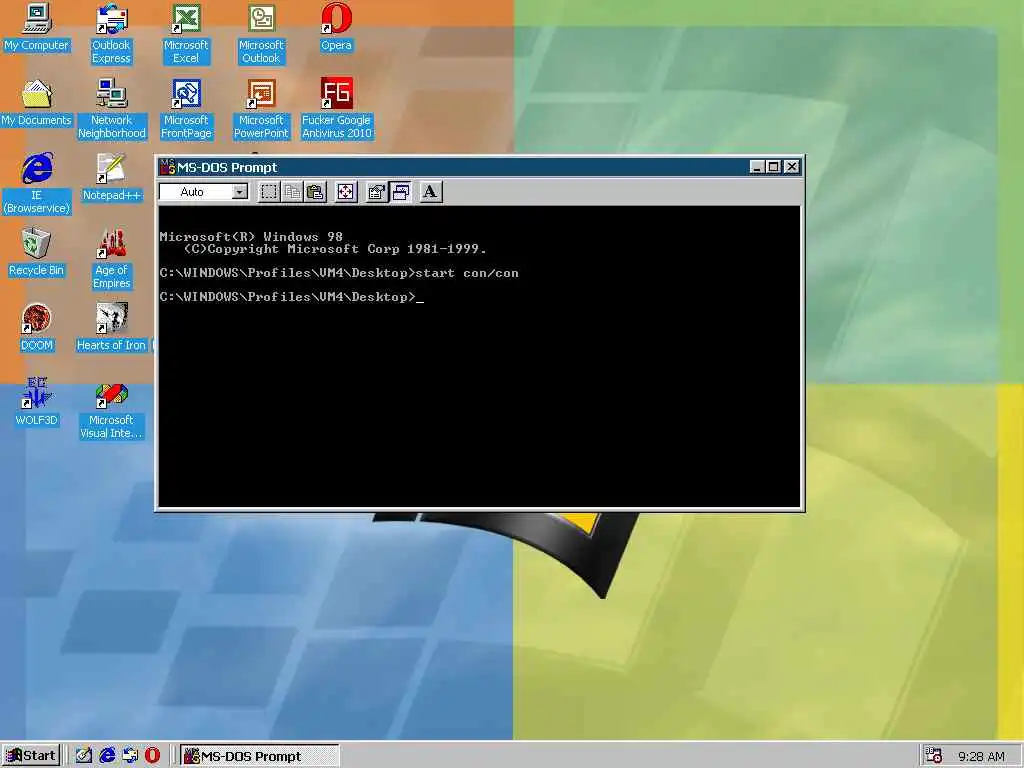1024x768 pixels.
Task: Open the Auto font size dropdown
Action: tap(240, 192)
